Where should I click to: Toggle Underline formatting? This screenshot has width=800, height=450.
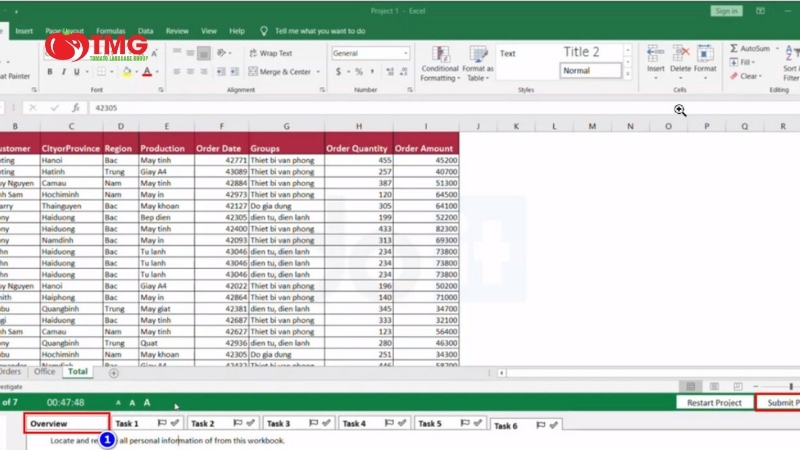pos(77,72)
